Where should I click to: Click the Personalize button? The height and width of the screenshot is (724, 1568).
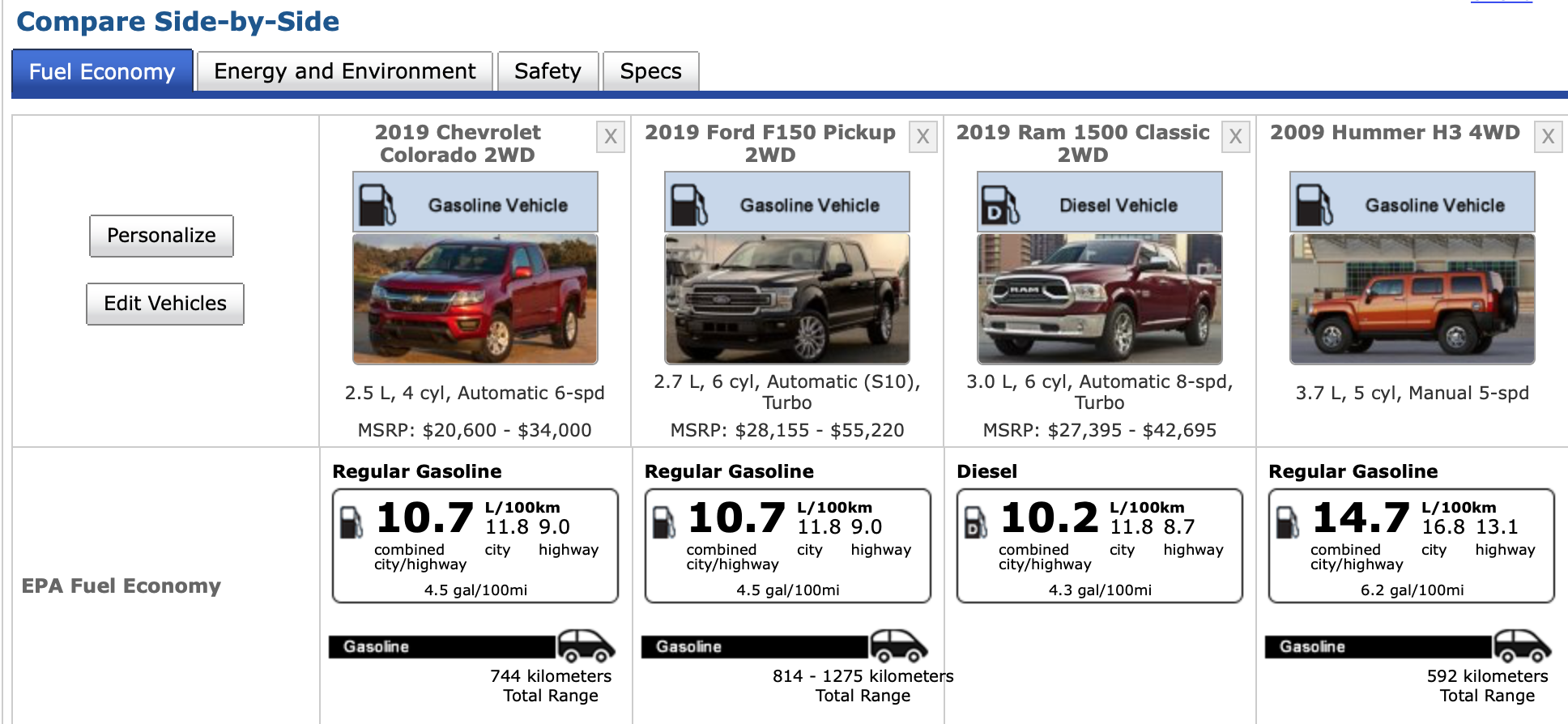pos(161,236)
